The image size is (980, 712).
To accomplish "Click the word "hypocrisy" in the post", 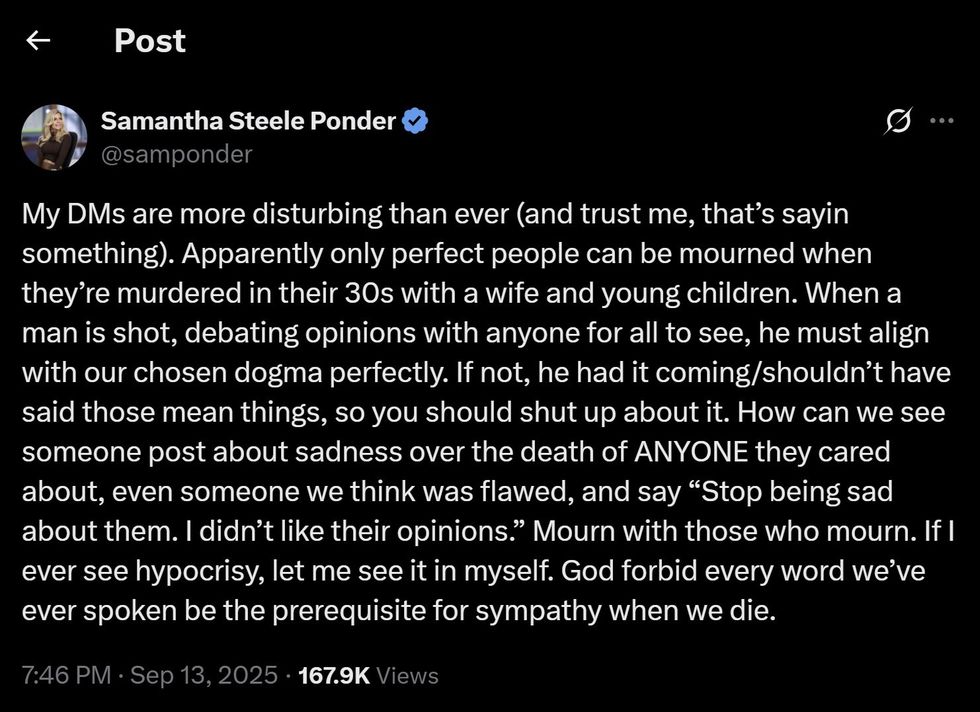I will pyautogui.click(x=188, y=570).
